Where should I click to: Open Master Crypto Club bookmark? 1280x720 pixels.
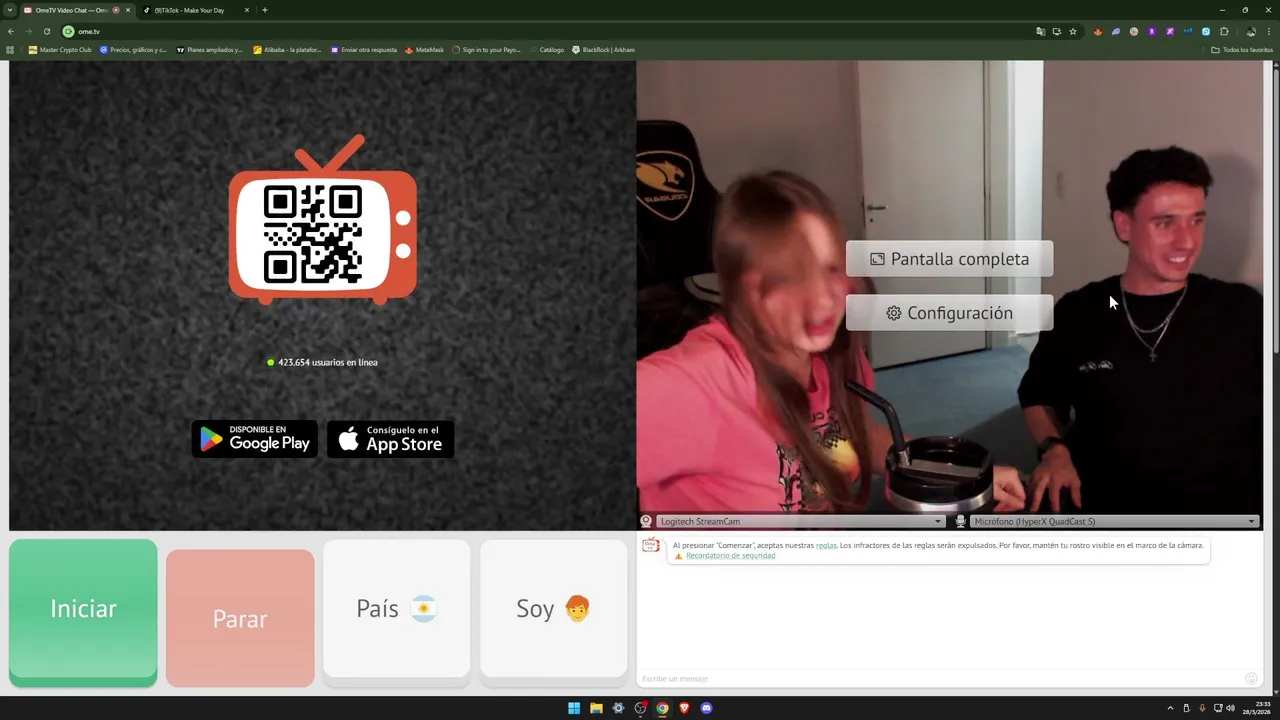coord(60,49)
